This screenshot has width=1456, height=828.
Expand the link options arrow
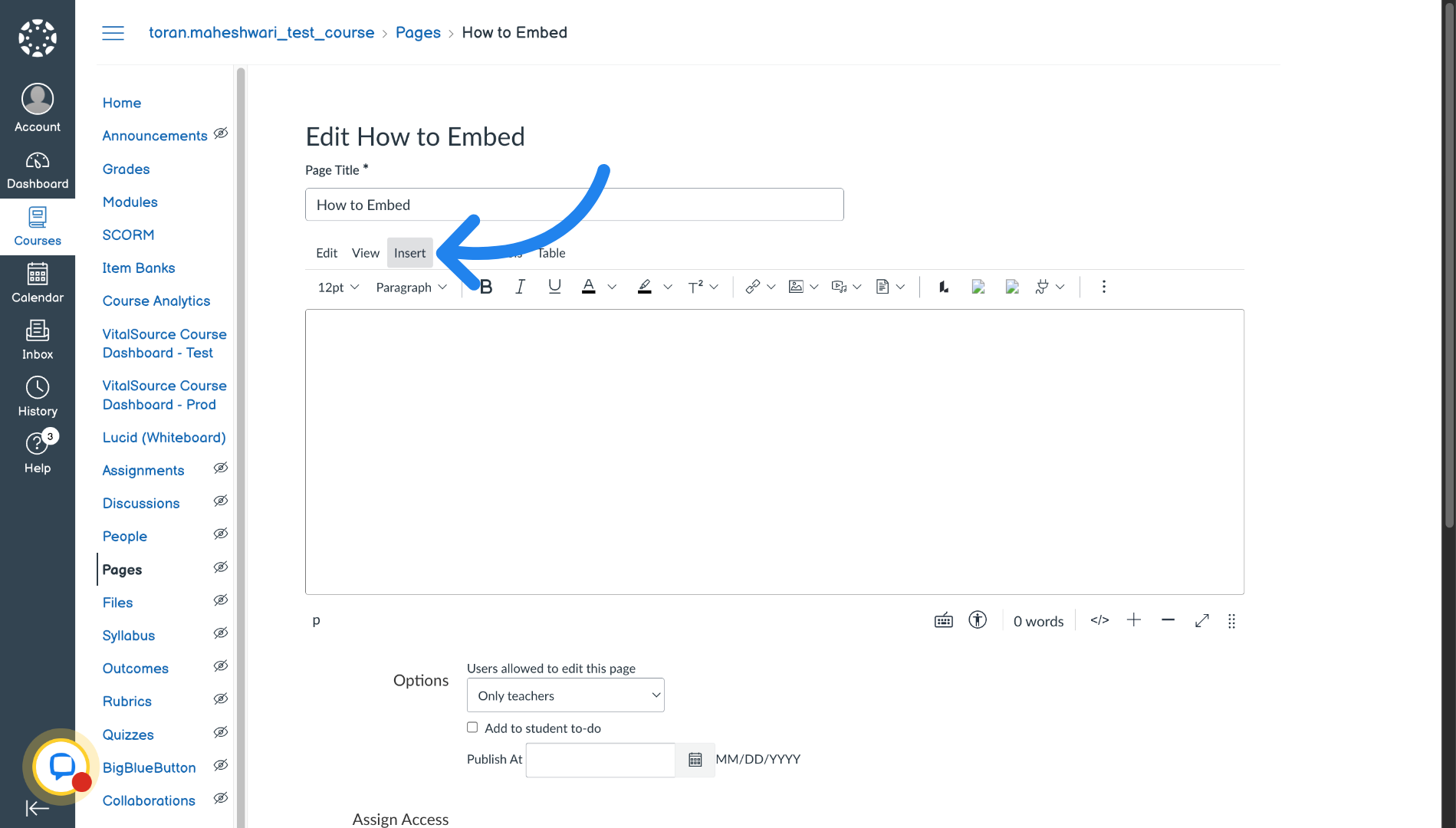click(x=771, y=287)
